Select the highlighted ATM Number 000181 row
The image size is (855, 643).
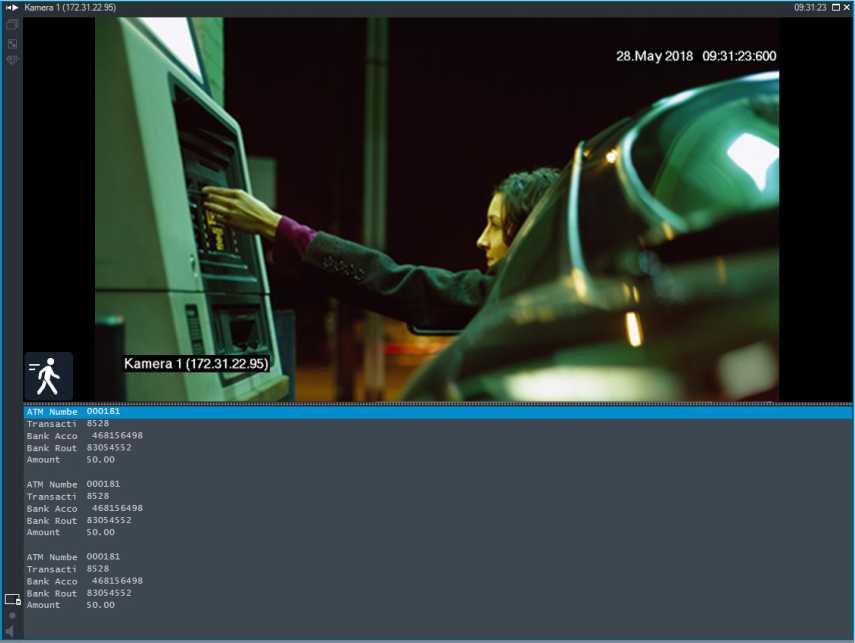[437, 412]
